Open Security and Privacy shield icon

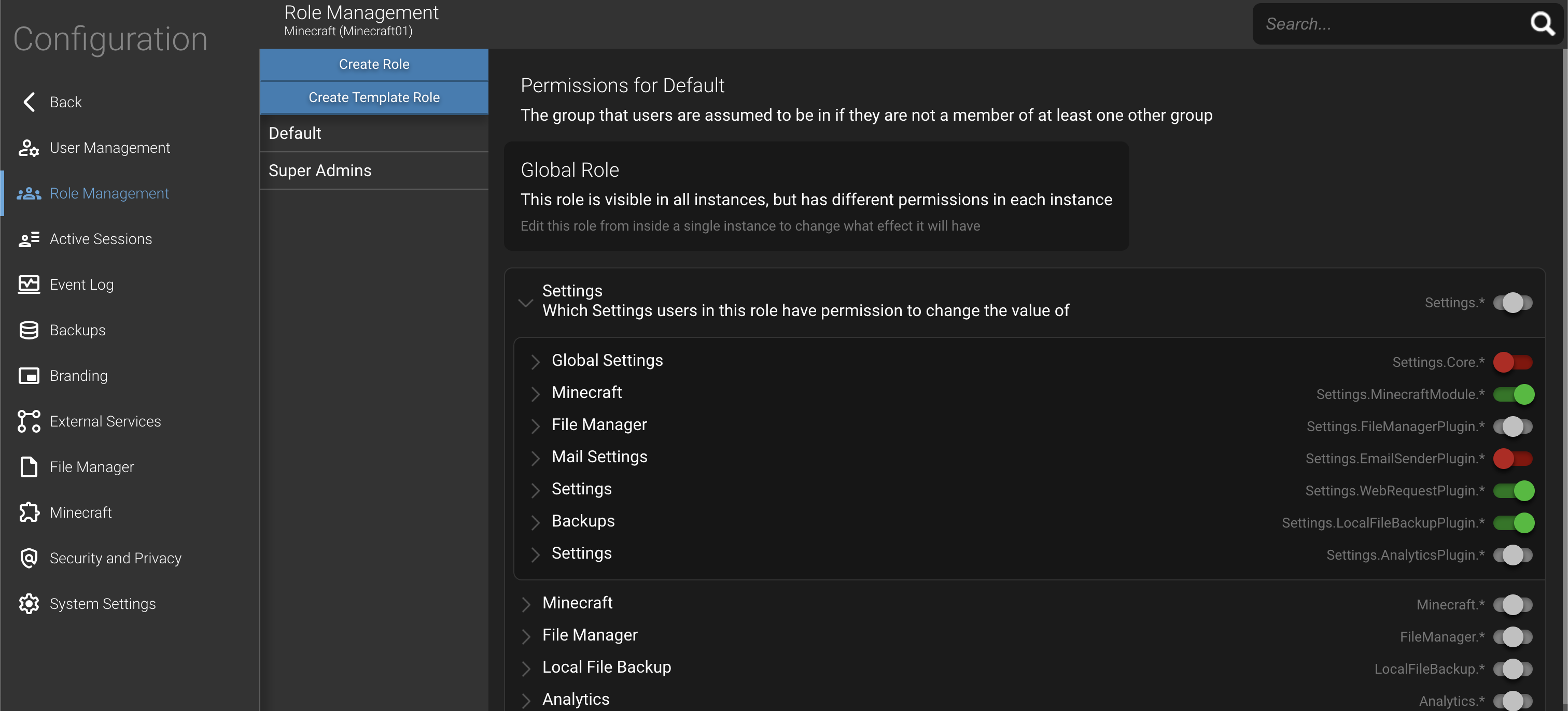29,558
